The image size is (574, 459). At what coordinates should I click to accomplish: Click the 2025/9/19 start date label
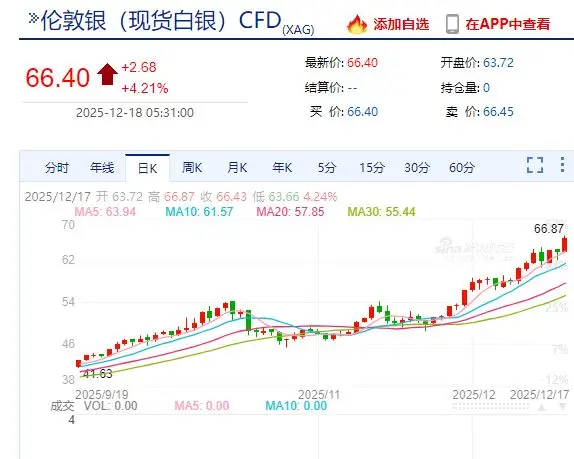click(102, 395)
